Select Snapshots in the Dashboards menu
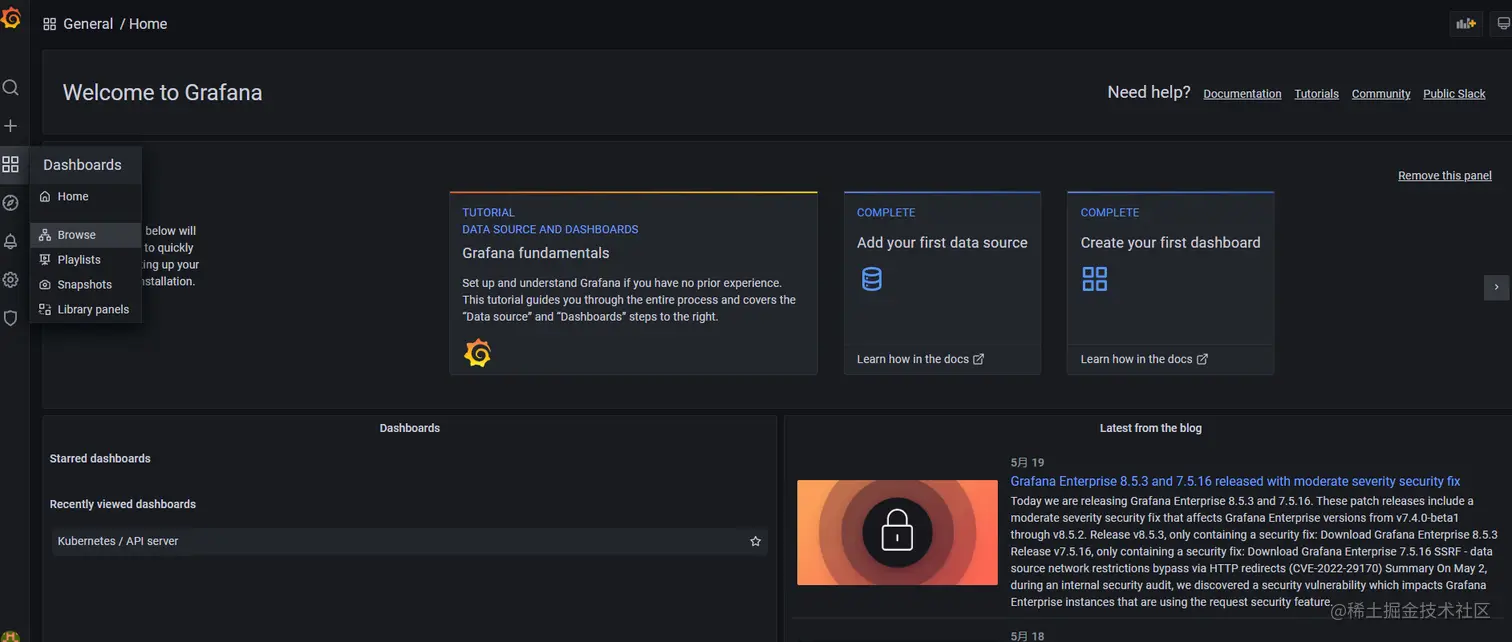Screen dimensions: 1512x642 point(86,285)
